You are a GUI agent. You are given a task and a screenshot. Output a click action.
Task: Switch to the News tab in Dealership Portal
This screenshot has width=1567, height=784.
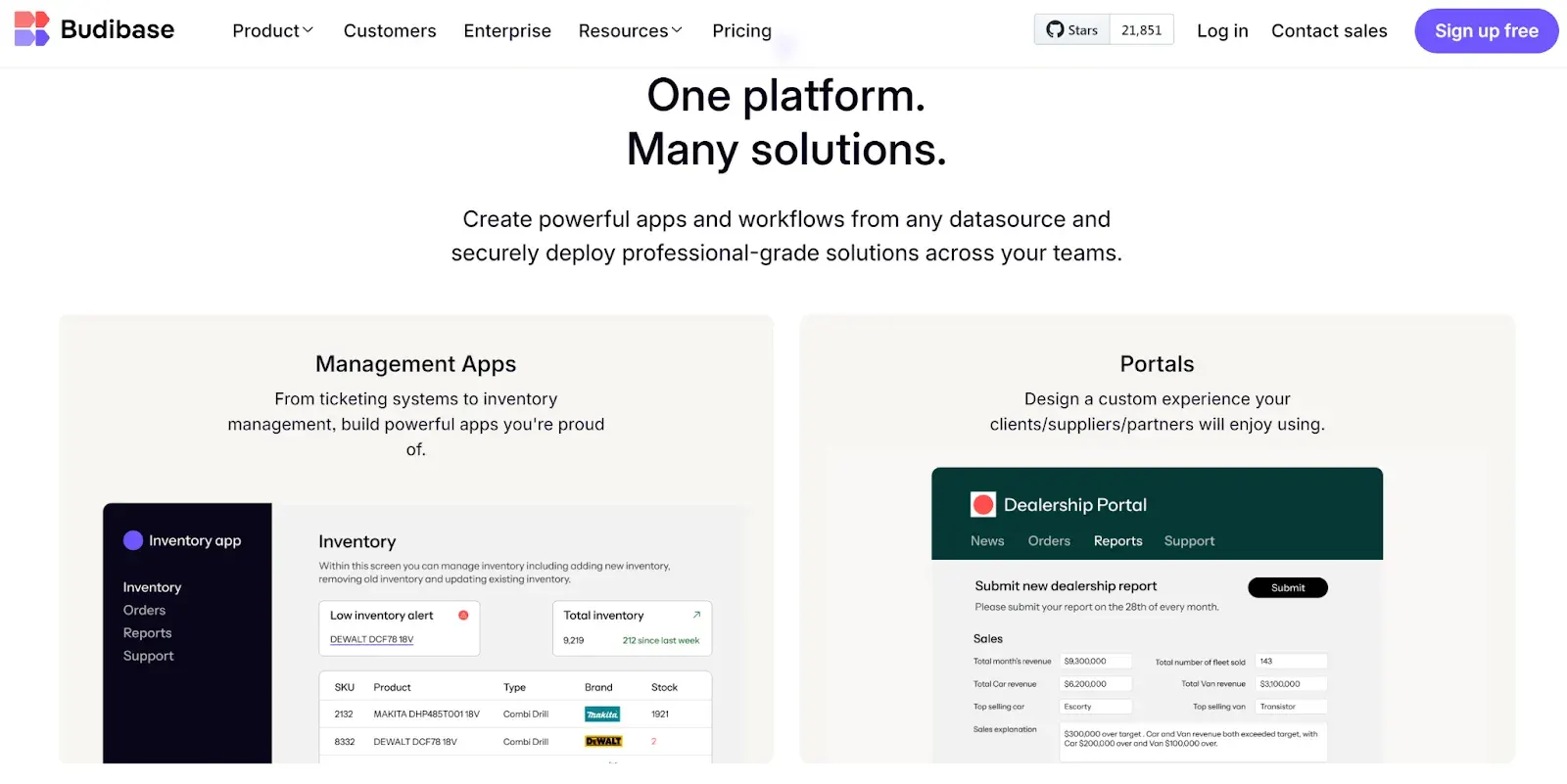(x=987, y=540)
